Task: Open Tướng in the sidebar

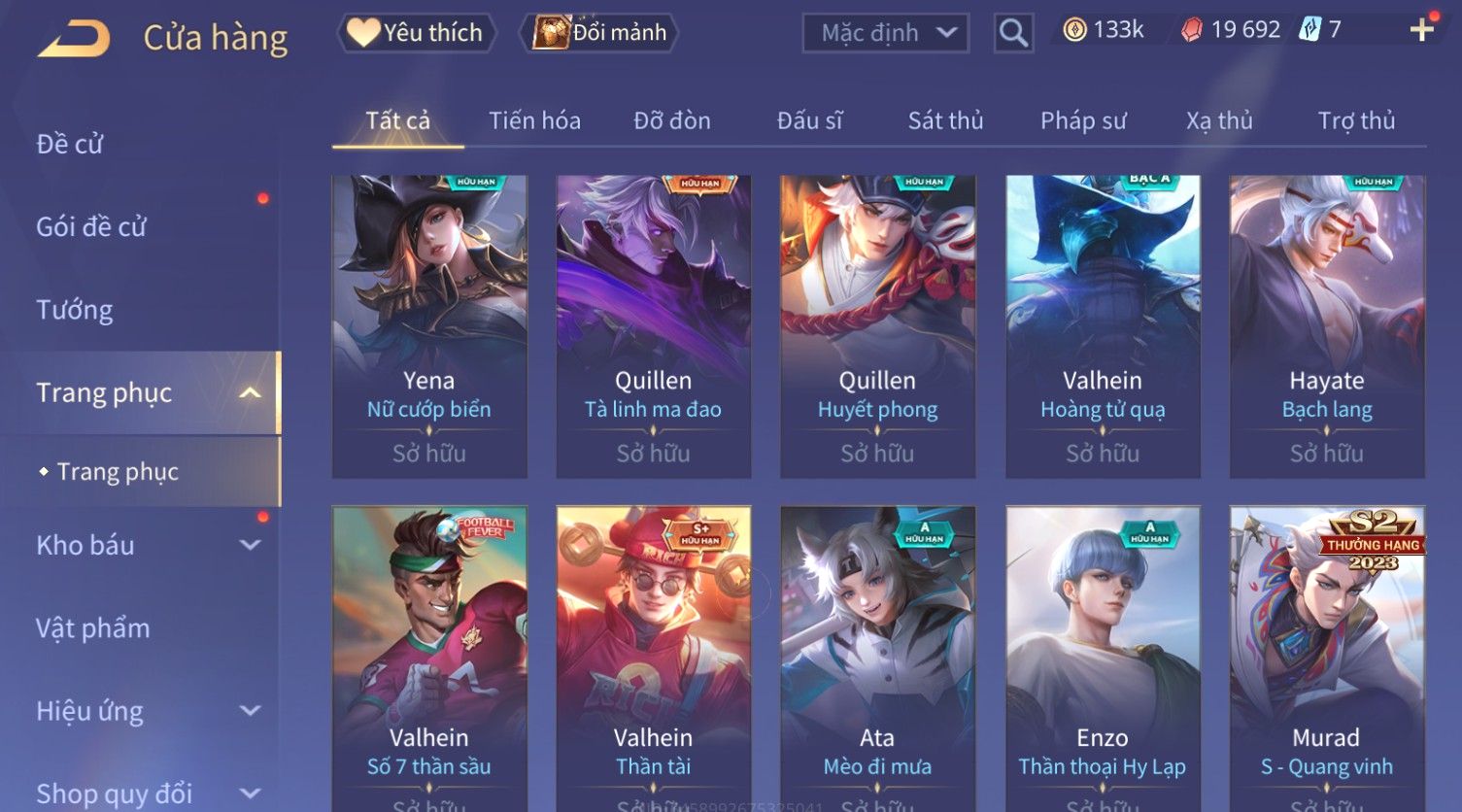Action: pos(75,310)
